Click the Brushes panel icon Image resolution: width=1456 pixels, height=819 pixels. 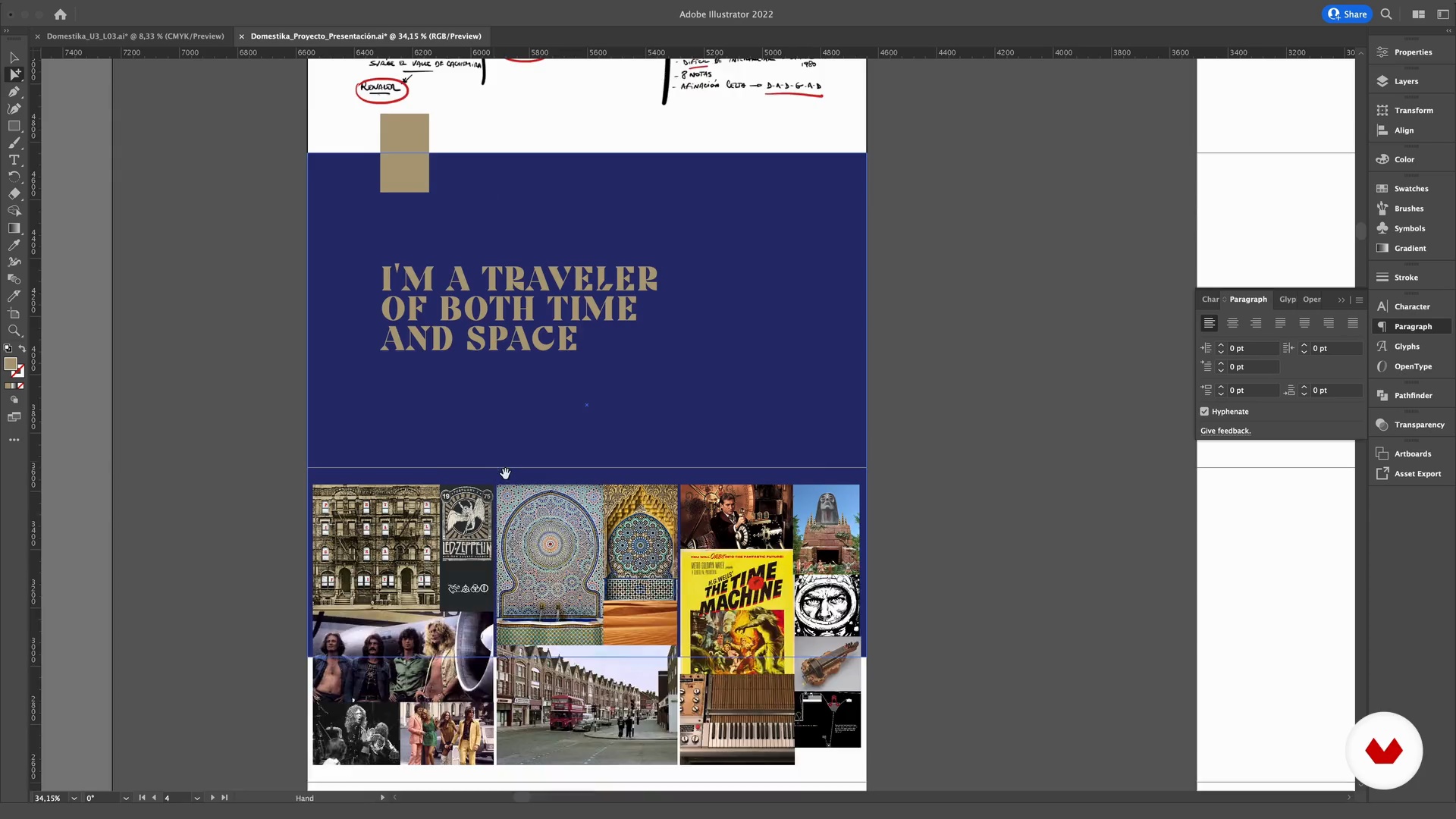pyautogui.click(x=1382, y=209)
